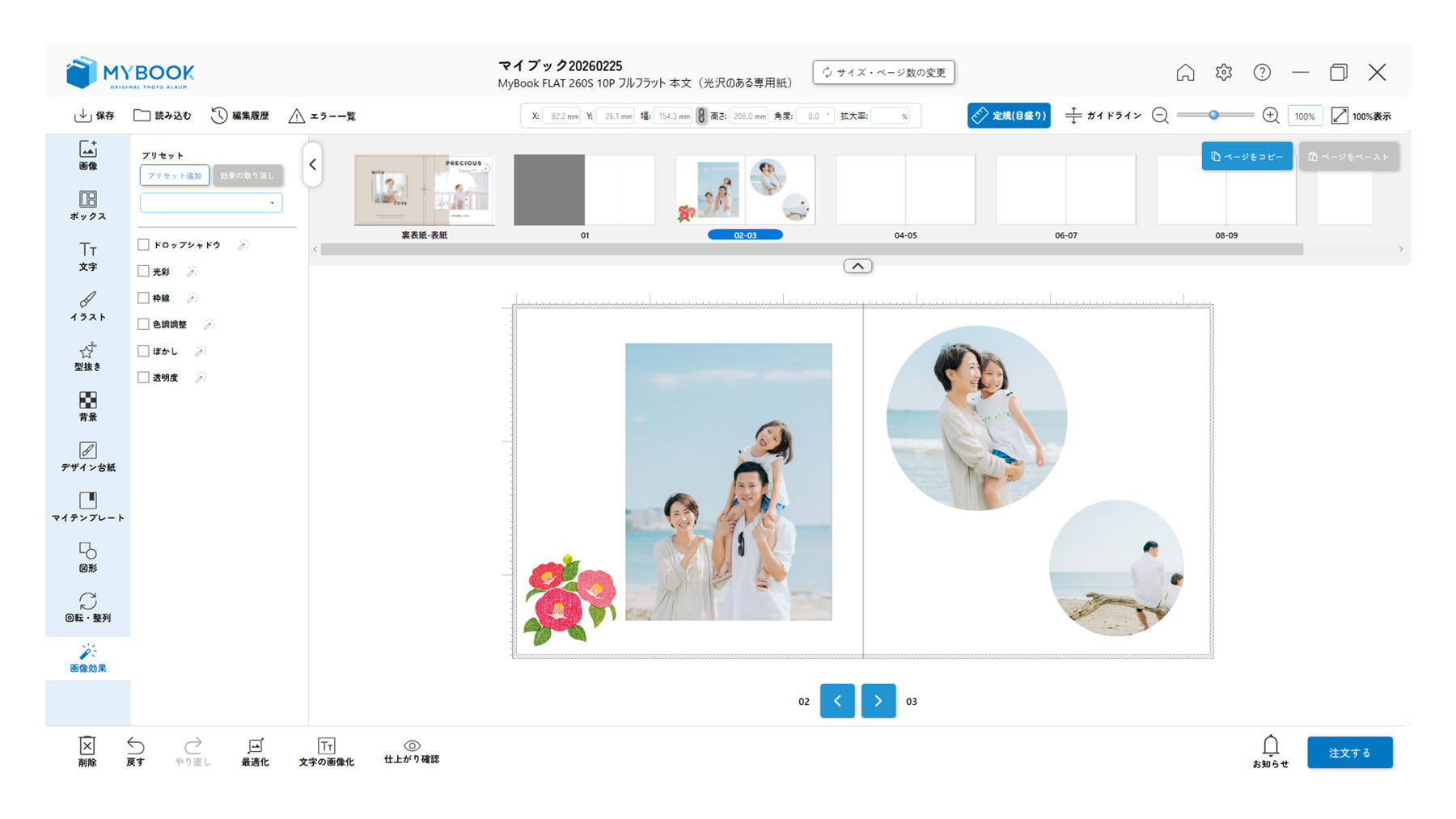
Task: Click the 戻す undo icon
Action: click(x=135, y=745)
